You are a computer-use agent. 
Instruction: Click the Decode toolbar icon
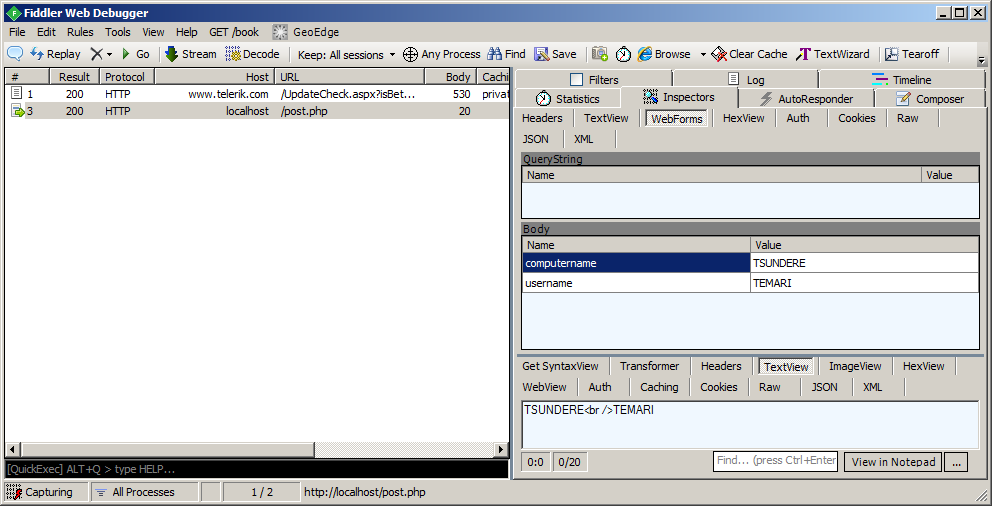(252, 54)
